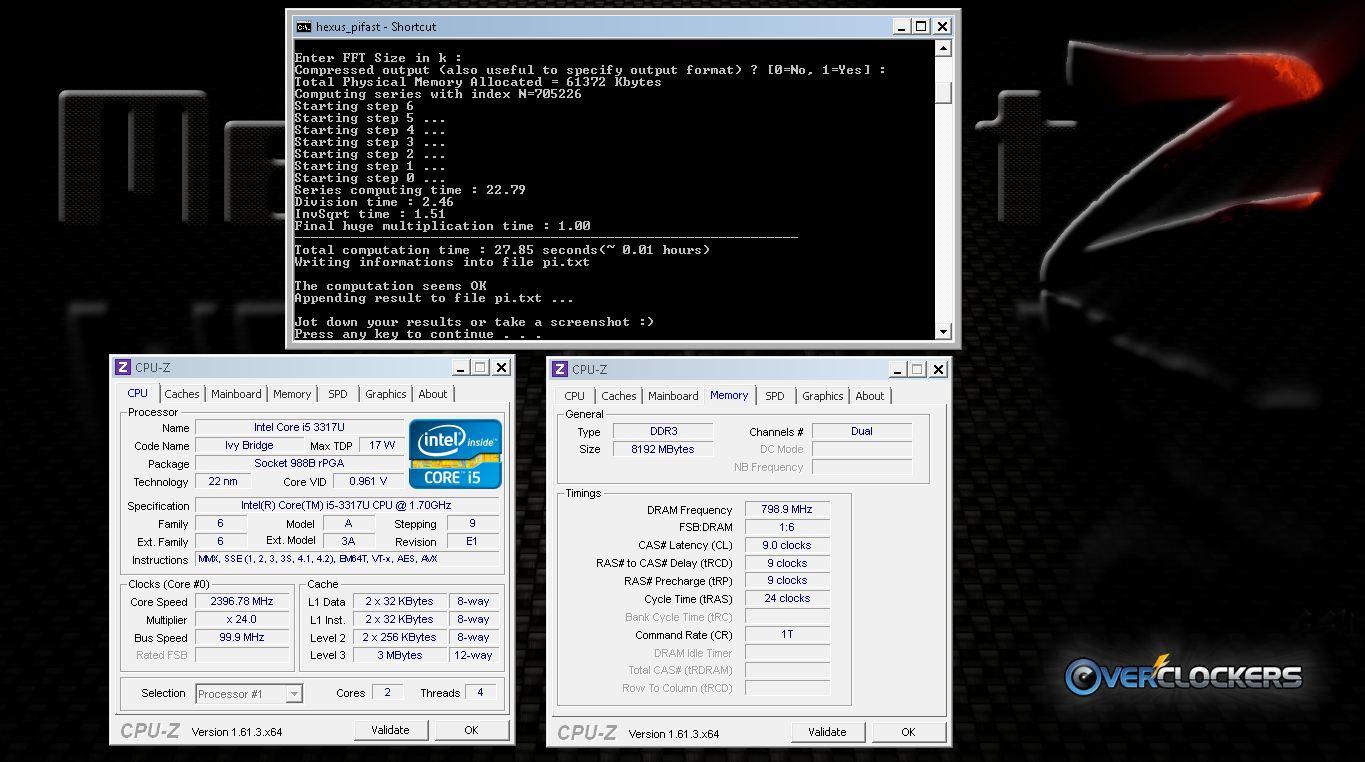
Task: Open the Memory tab in left CPU-Z window
Action: (292, 394)
